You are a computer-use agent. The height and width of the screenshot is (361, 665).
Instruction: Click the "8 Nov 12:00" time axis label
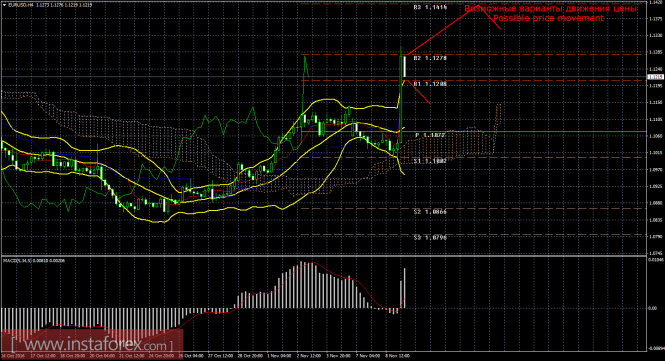397,356
